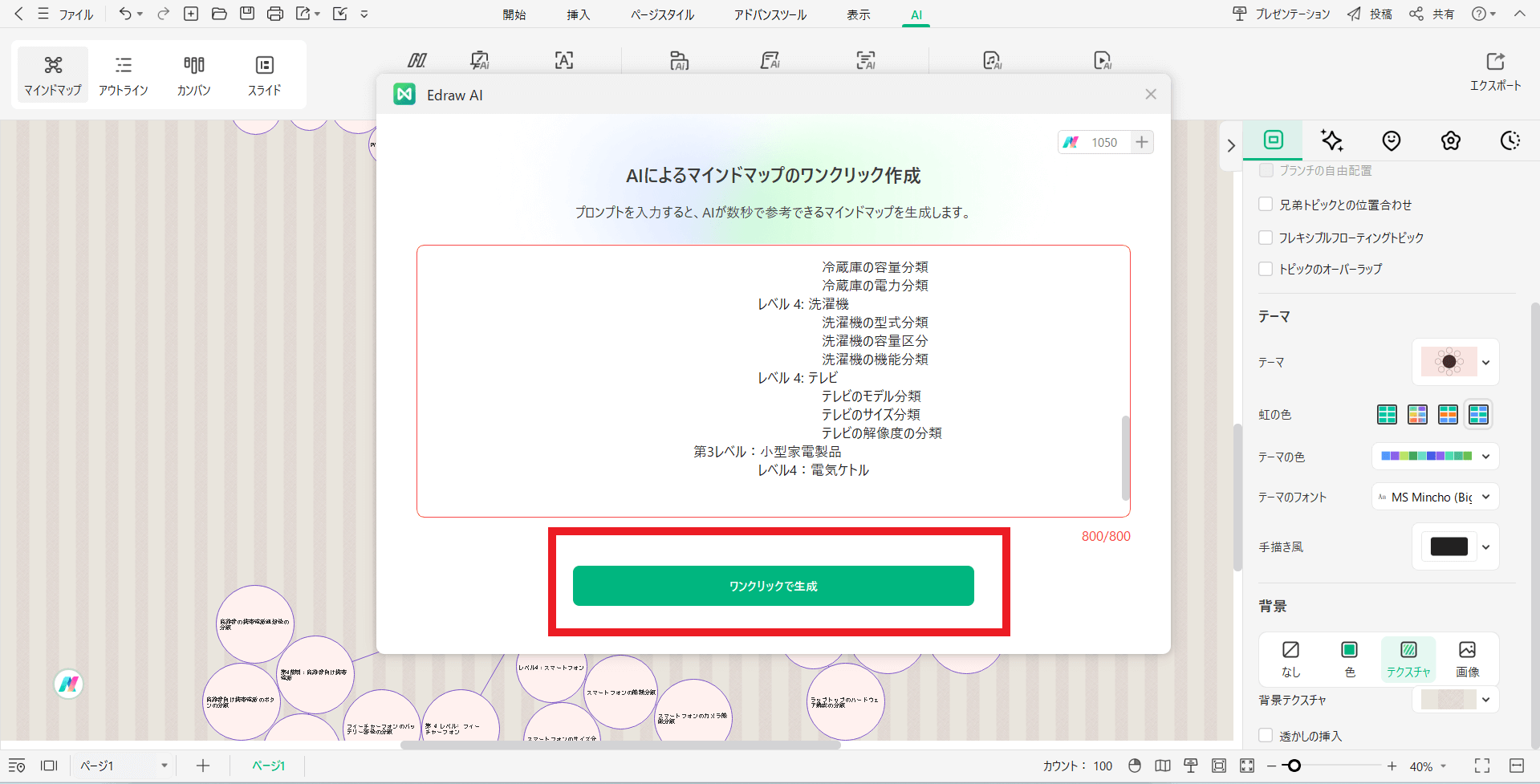Click the プレゼンテーション button
This screenshot has height=784, width=1540.
pyautogui.click(x=1281, y=14)
